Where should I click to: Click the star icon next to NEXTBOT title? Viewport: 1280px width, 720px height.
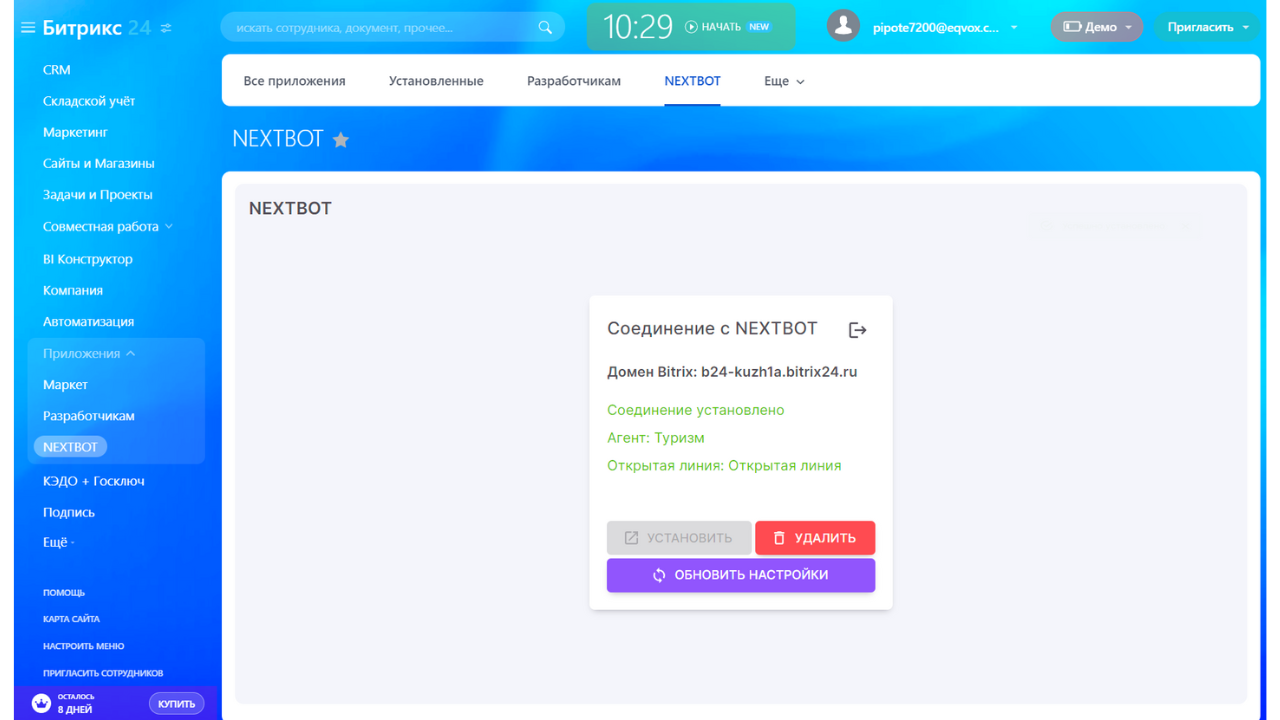point(341,140)
